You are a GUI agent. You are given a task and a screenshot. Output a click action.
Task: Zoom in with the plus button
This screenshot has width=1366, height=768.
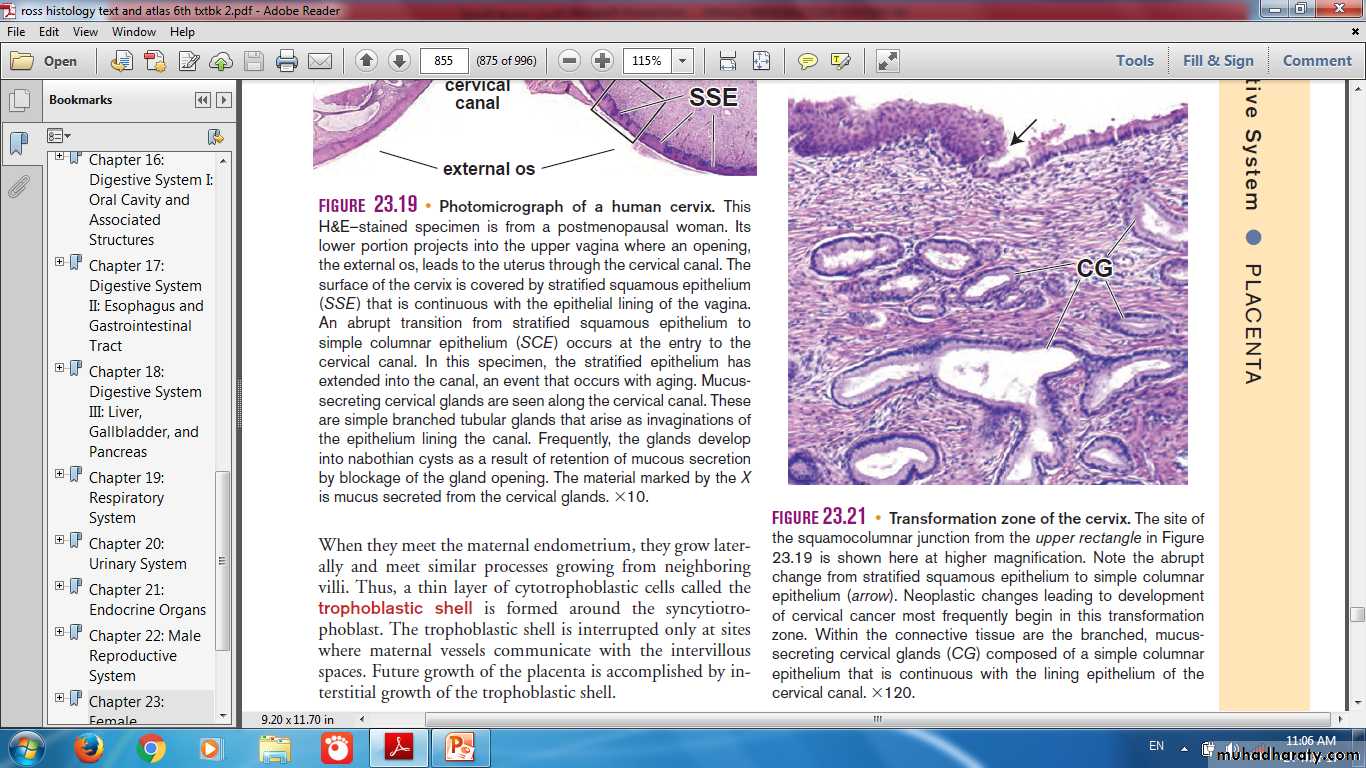click(x=602, y=61)
